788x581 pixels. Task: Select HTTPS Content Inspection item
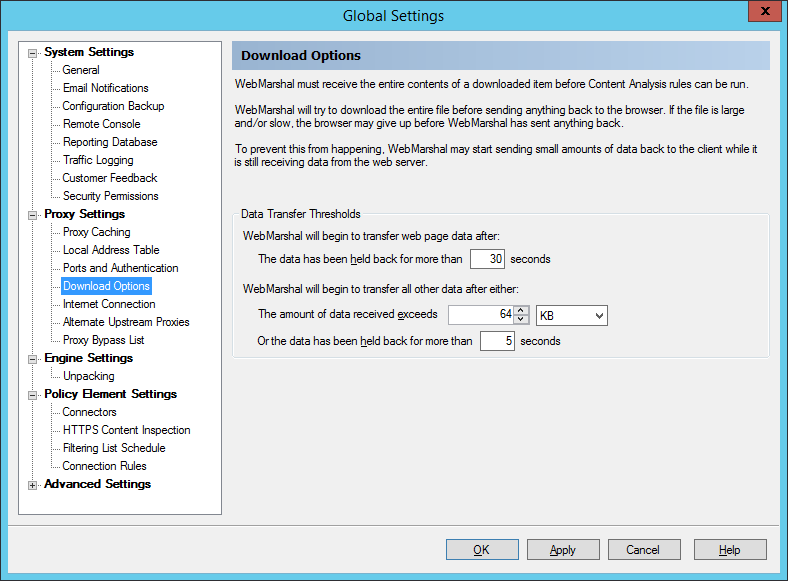point(127,430)
